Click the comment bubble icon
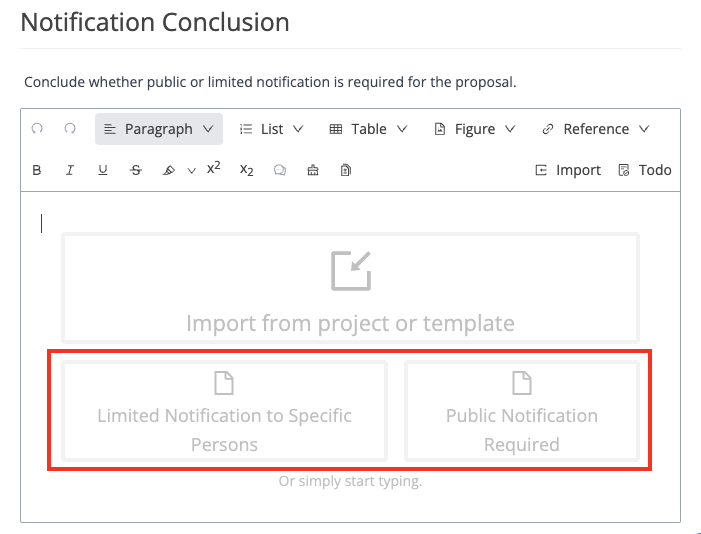The image size is (701, 534). pos(280,170)
